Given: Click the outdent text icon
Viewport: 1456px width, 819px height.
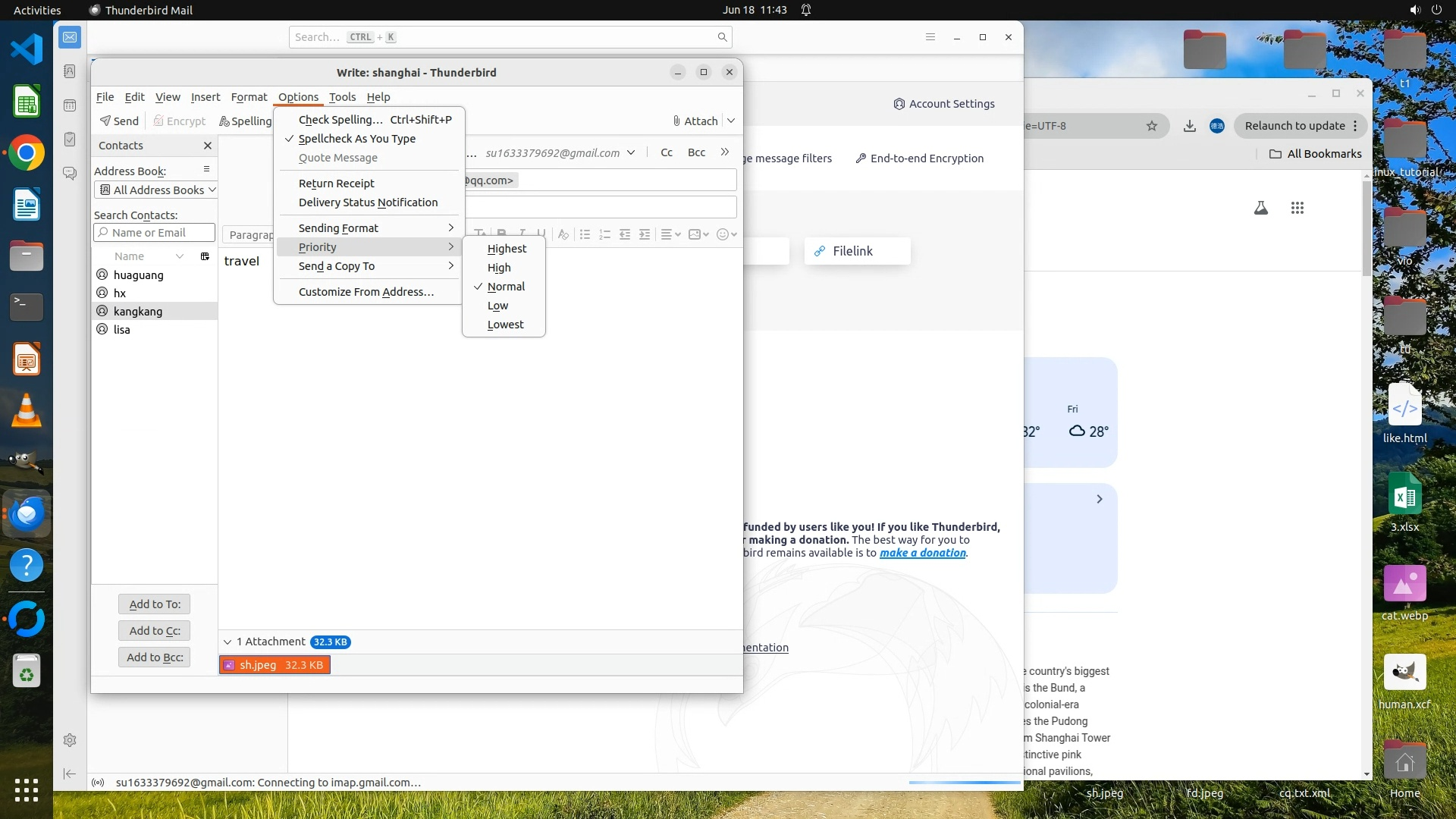Looking at the screenshot, I should [x=625, y=234].
